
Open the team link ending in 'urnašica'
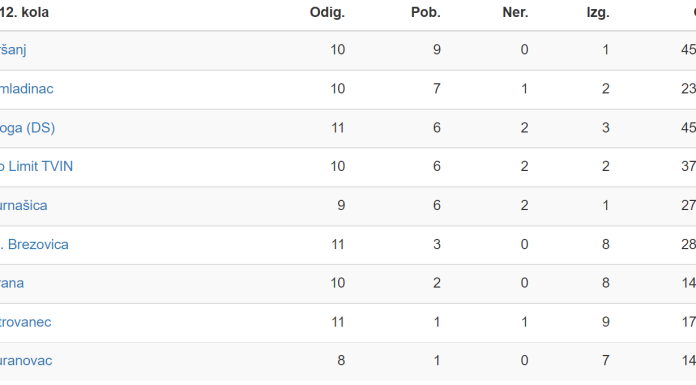coord(24,206)
